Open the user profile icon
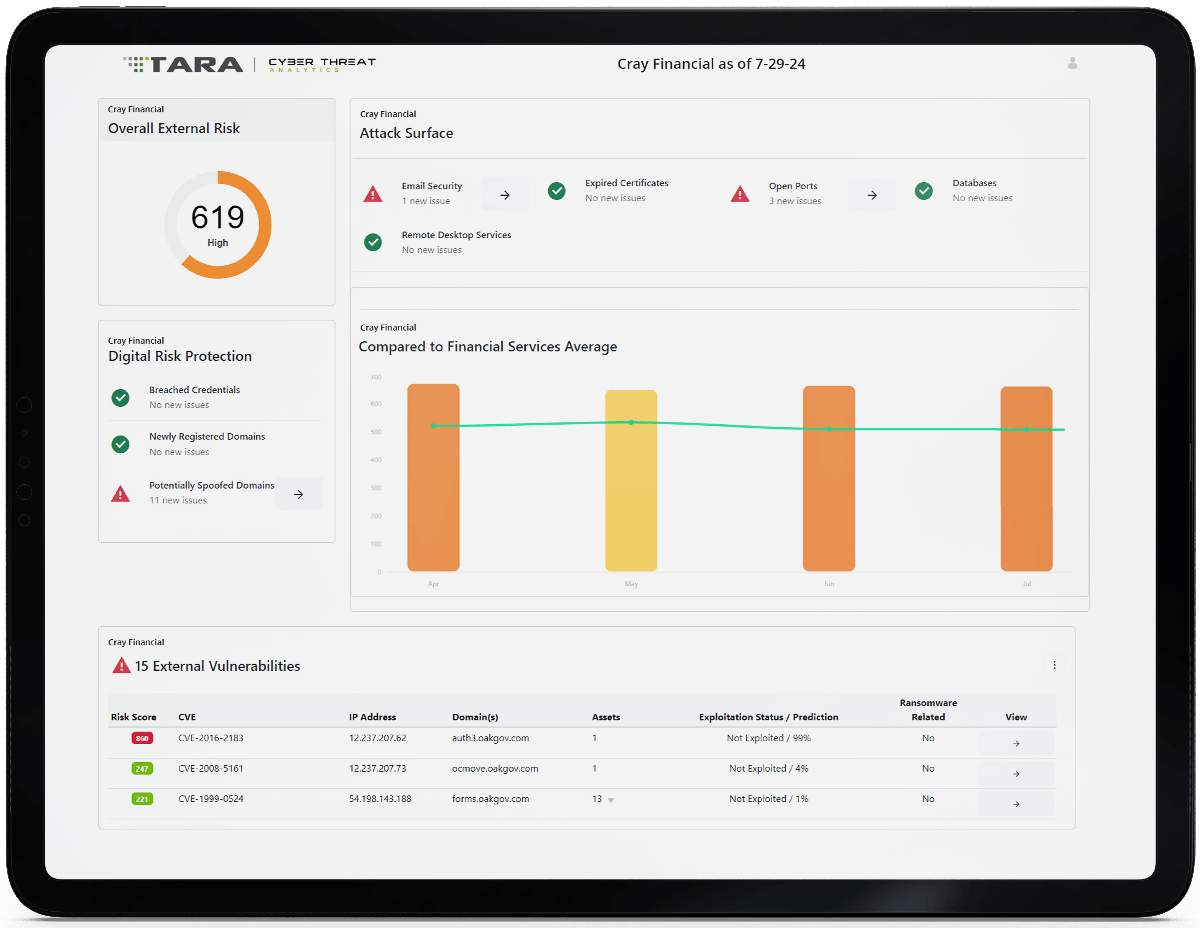1200x928 pixels. click(1073, 63)
